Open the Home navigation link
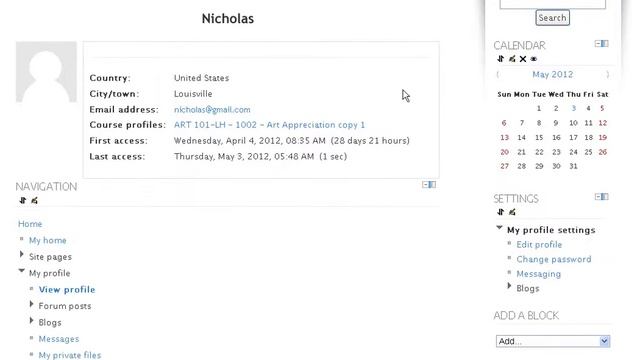Viewport: 640px width, 360px height. coord(30,224)
